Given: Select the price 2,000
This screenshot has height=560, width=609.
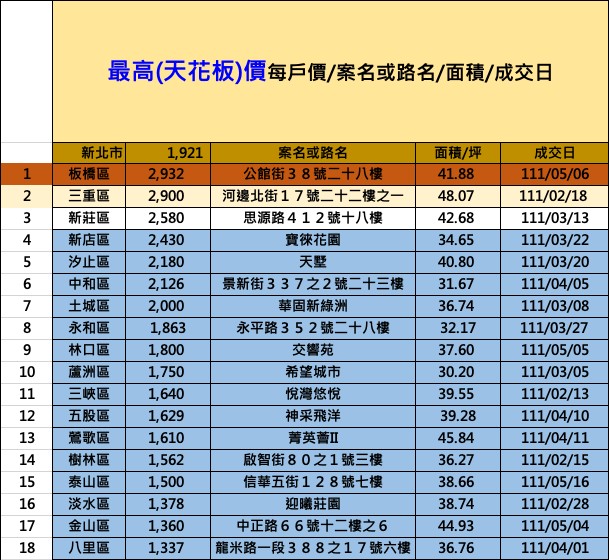Looking at the screenshot, I should tap(168, 306).
